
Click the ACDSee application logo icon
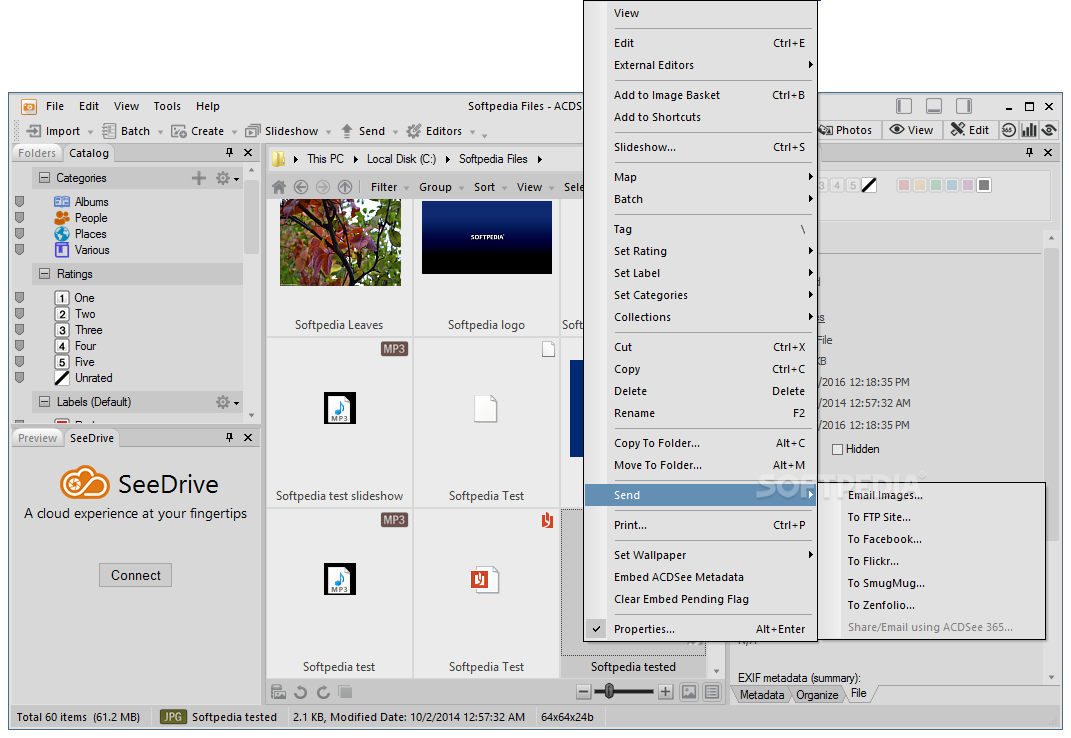[29, 107]
